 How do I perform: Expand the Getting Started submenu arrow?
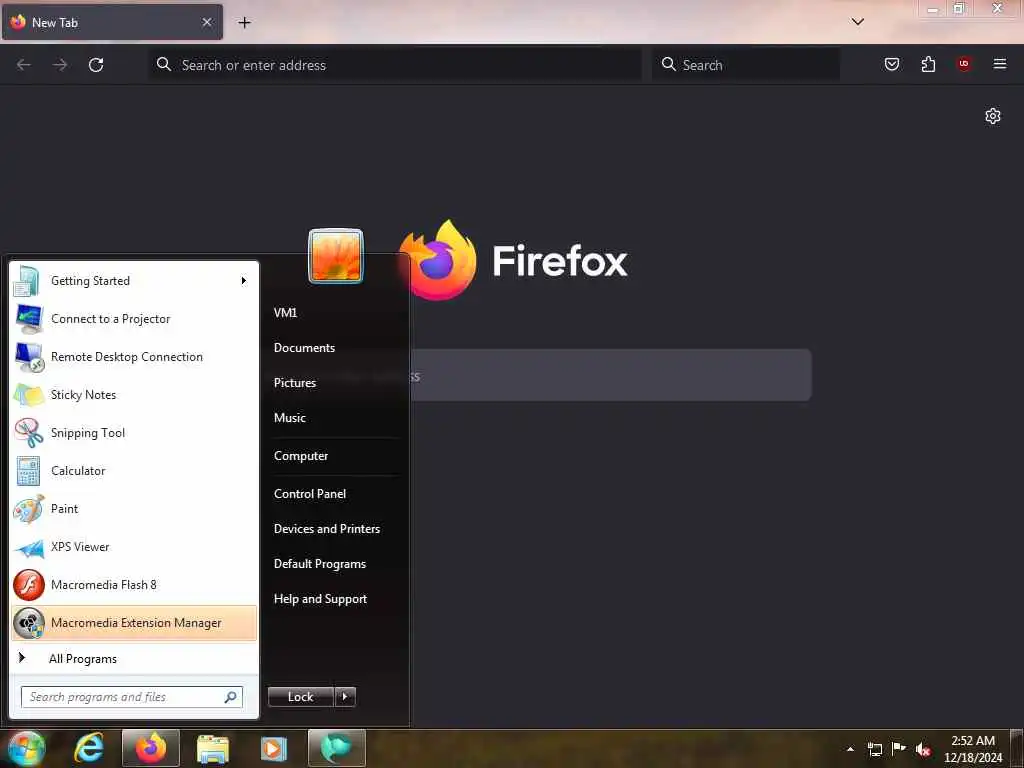(x=244, y=281)
